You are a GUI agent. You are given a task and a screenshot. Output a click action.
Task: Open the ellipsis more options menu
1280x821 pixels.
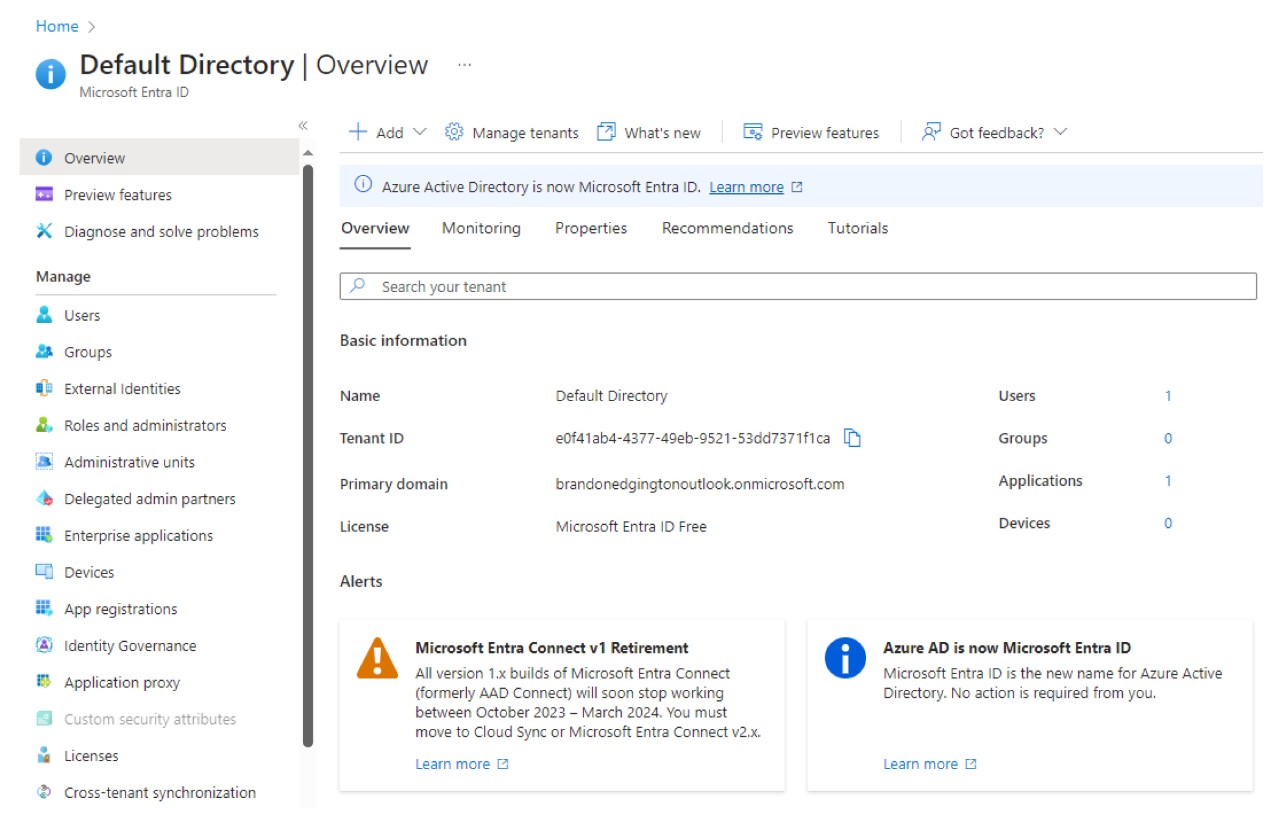pos(464,65)
